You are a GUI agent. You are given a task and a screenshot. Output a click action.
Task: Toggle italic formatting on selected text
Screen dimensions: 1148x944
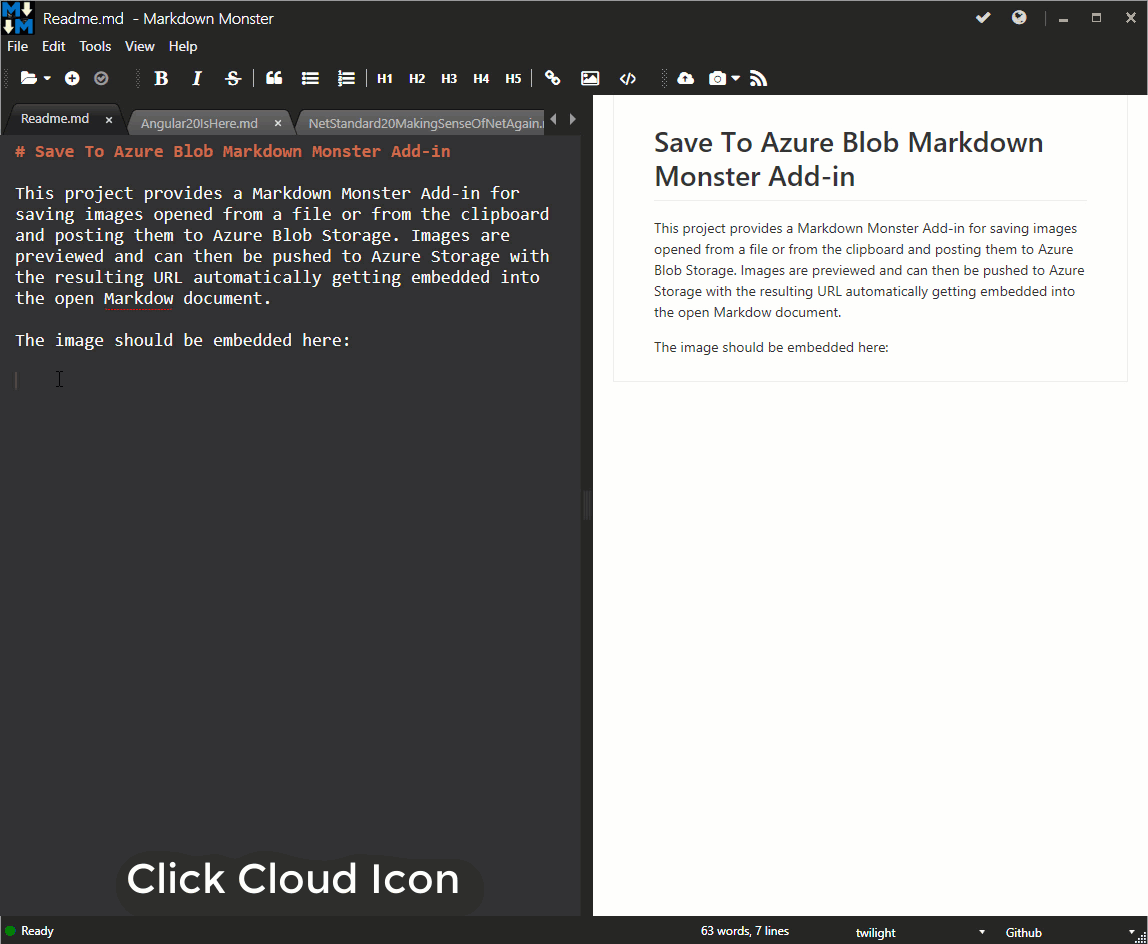point(197,78)
